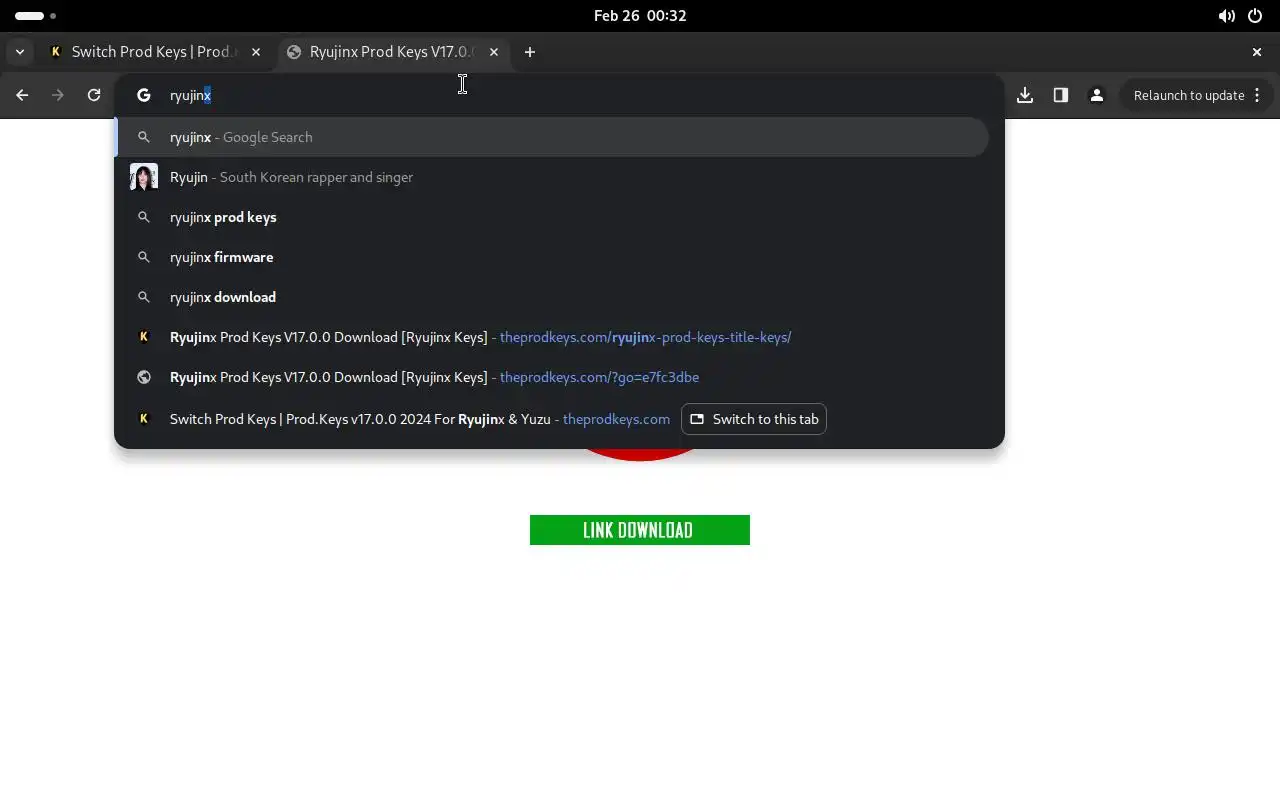
Task: Close the Ryujinx Prod Keys tab
Action: (x=493, y=52)
